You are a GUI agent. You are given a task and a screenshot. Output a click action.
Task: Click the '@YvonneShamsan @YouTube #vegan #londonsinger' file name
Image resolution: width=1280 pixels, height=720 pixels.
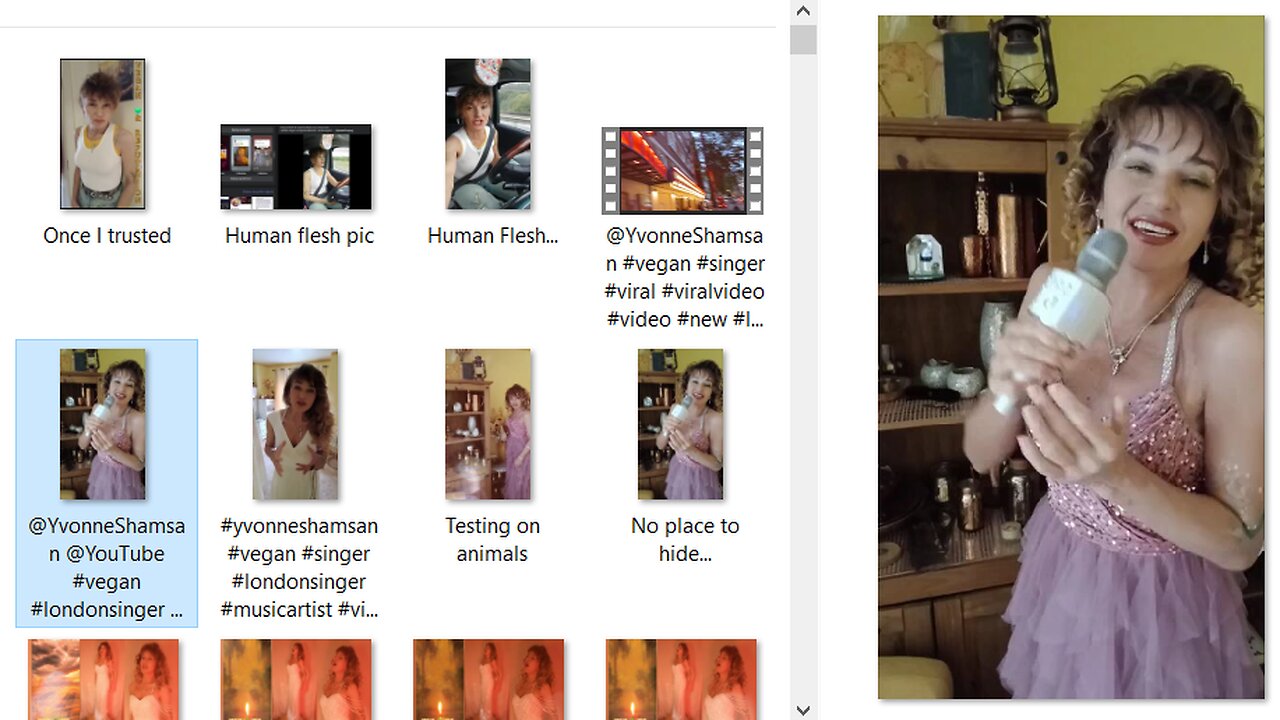pyautogui.click(x=106, y=567)
